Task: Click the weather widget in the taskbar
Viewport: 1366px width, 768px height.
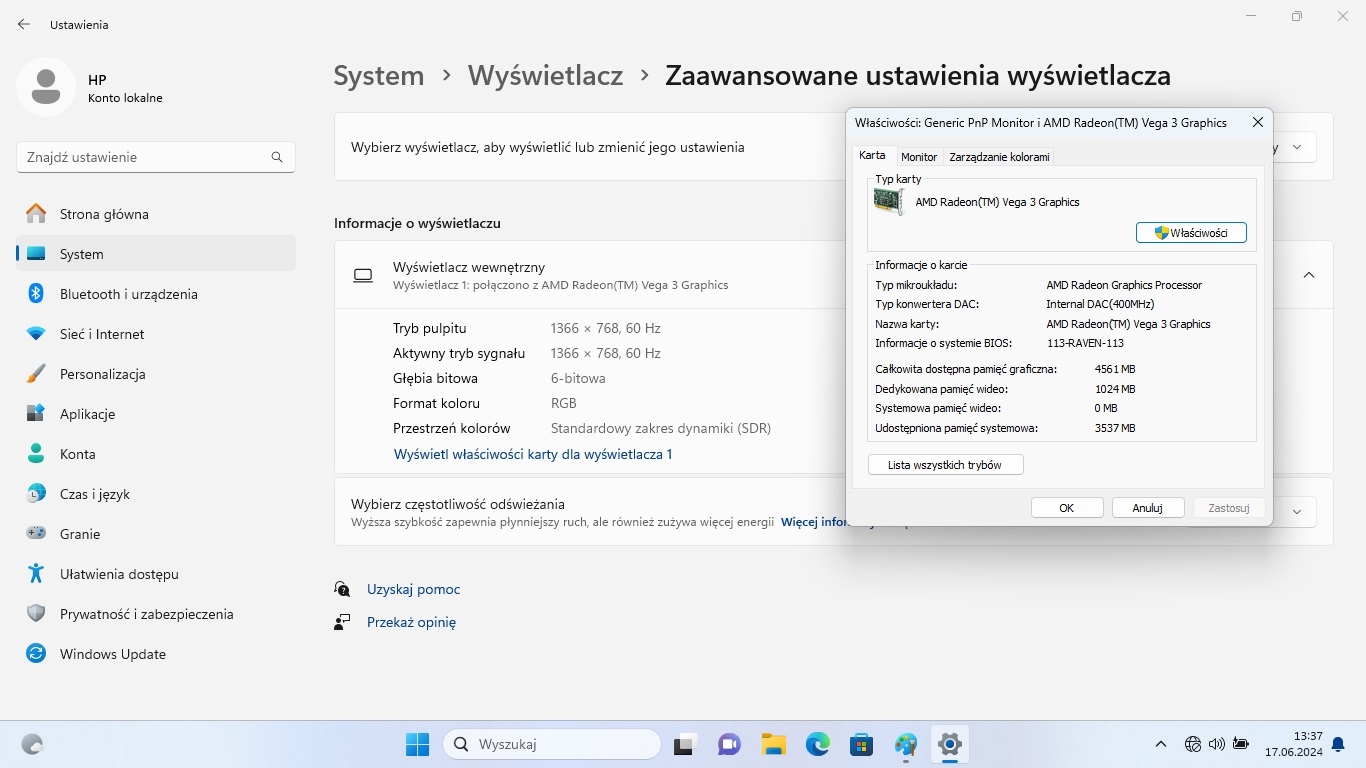Action: point(33,744)
